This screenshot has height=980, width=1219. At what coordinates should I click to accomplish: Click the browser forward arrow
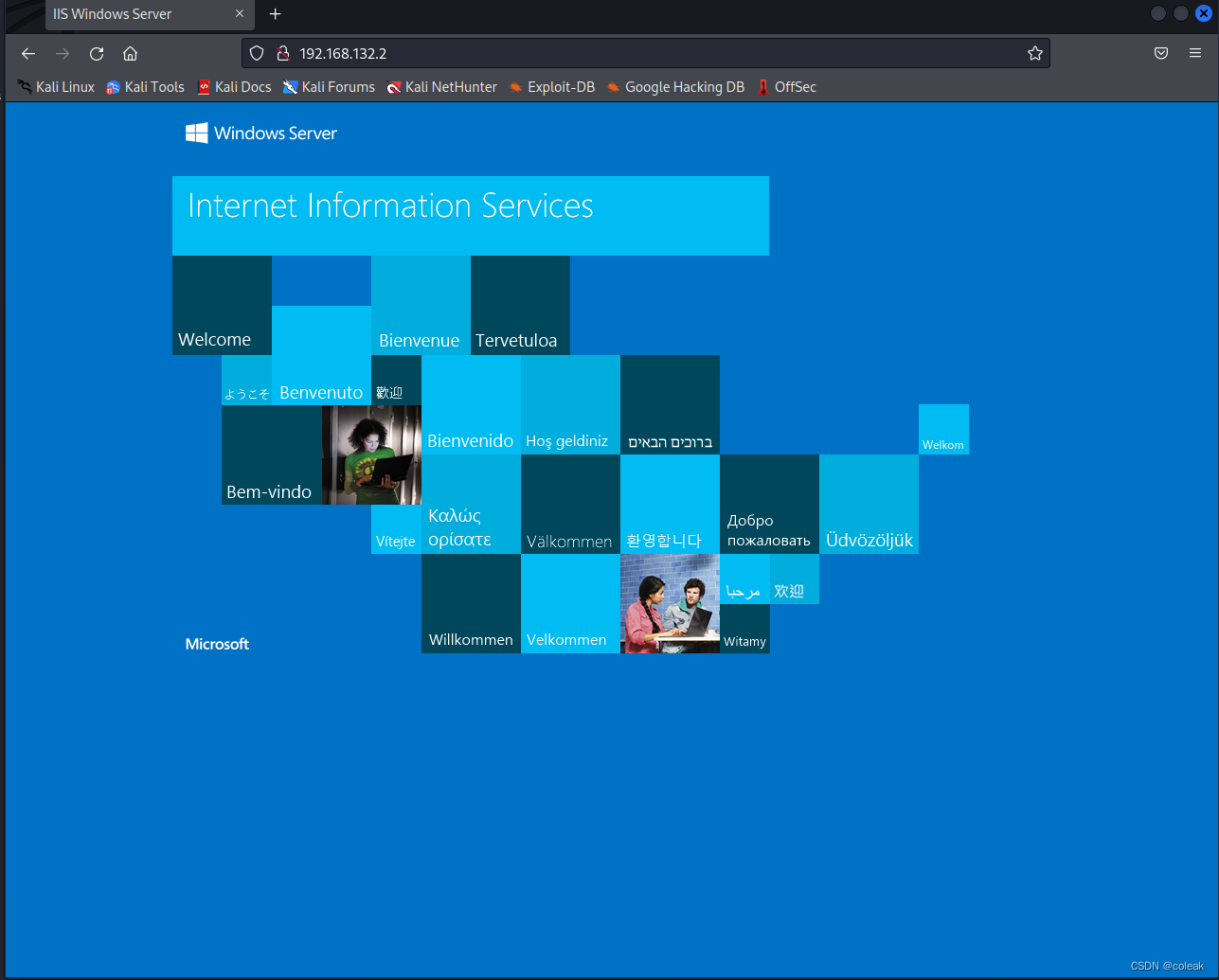point(63,54)
